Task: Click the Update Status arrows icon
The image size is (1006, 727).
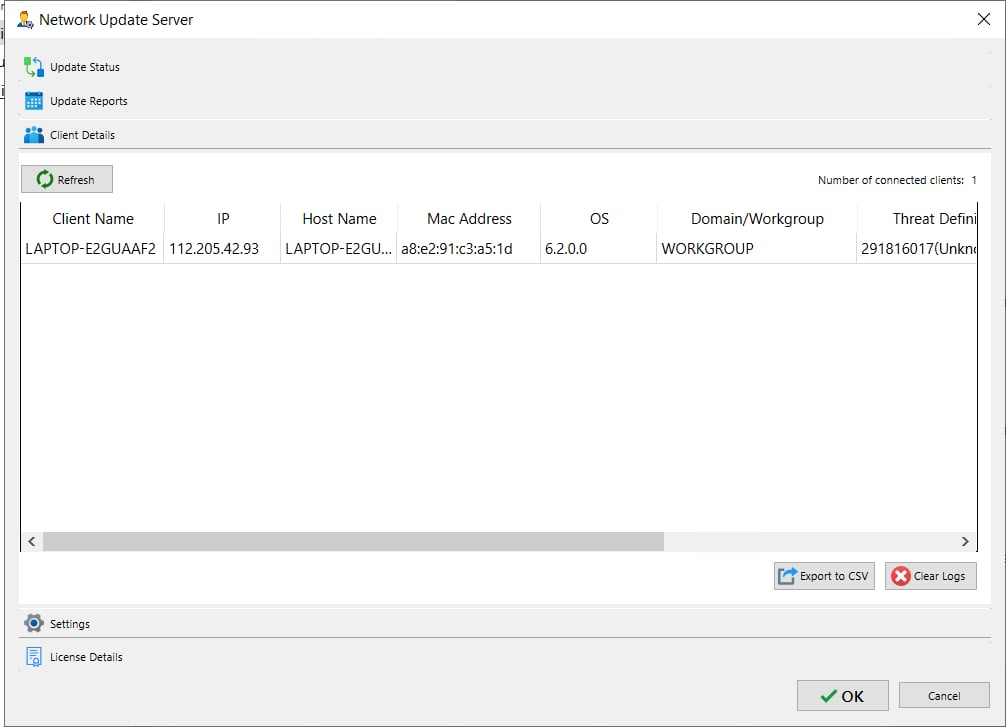Action: (x=34, y=67)
